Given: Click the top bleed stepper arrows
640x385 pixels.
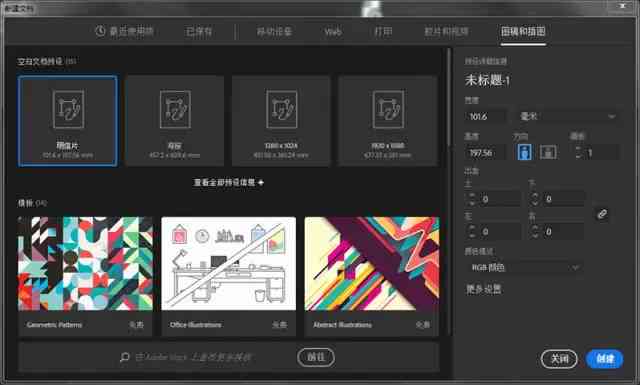Looking at the screenshot, I should click(x=472, y=199).
